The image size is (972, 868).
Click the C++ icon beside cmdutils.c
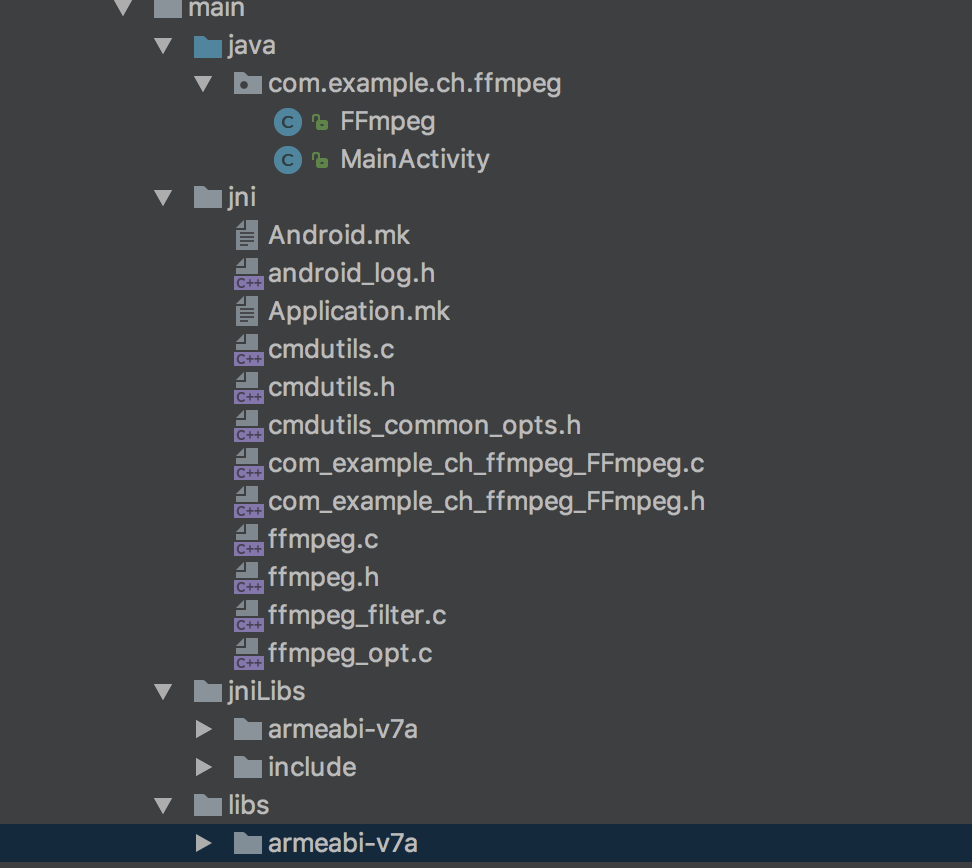[248, 350]
